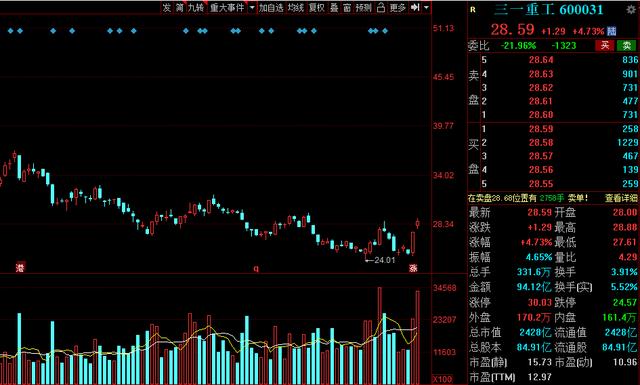640x385 pixels.
Task: Click the 最高 value 28.88
Action: click(x=624, y=227)
